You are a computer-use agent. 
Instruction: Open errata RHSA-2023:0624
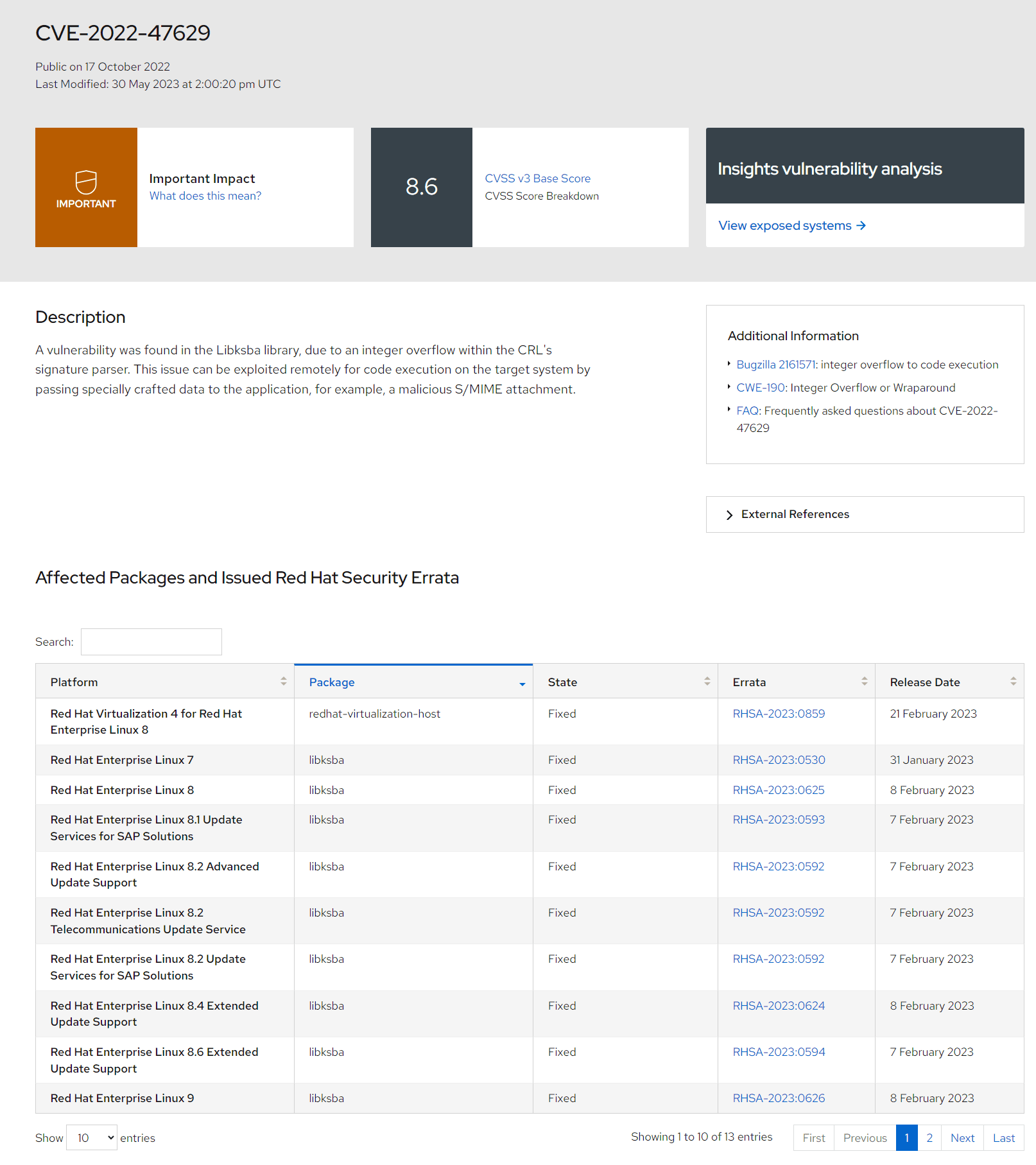coord(779,1006)
